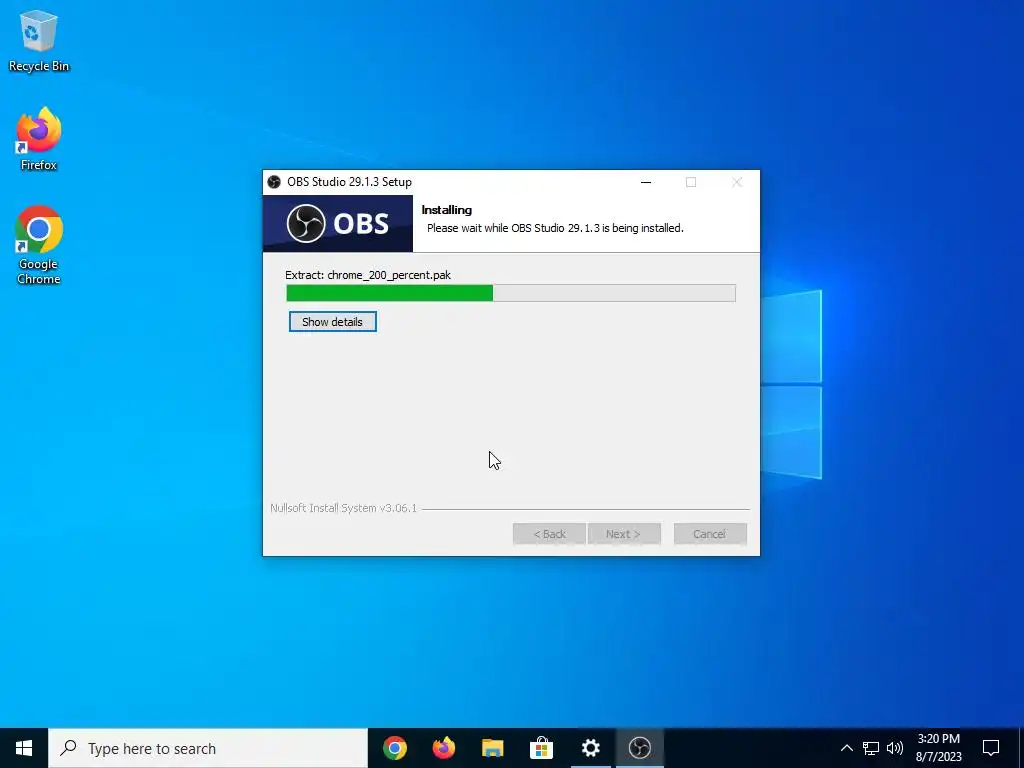1024x768 pixels.
Task: Click the disabled Back button
Action: (549, 534)
